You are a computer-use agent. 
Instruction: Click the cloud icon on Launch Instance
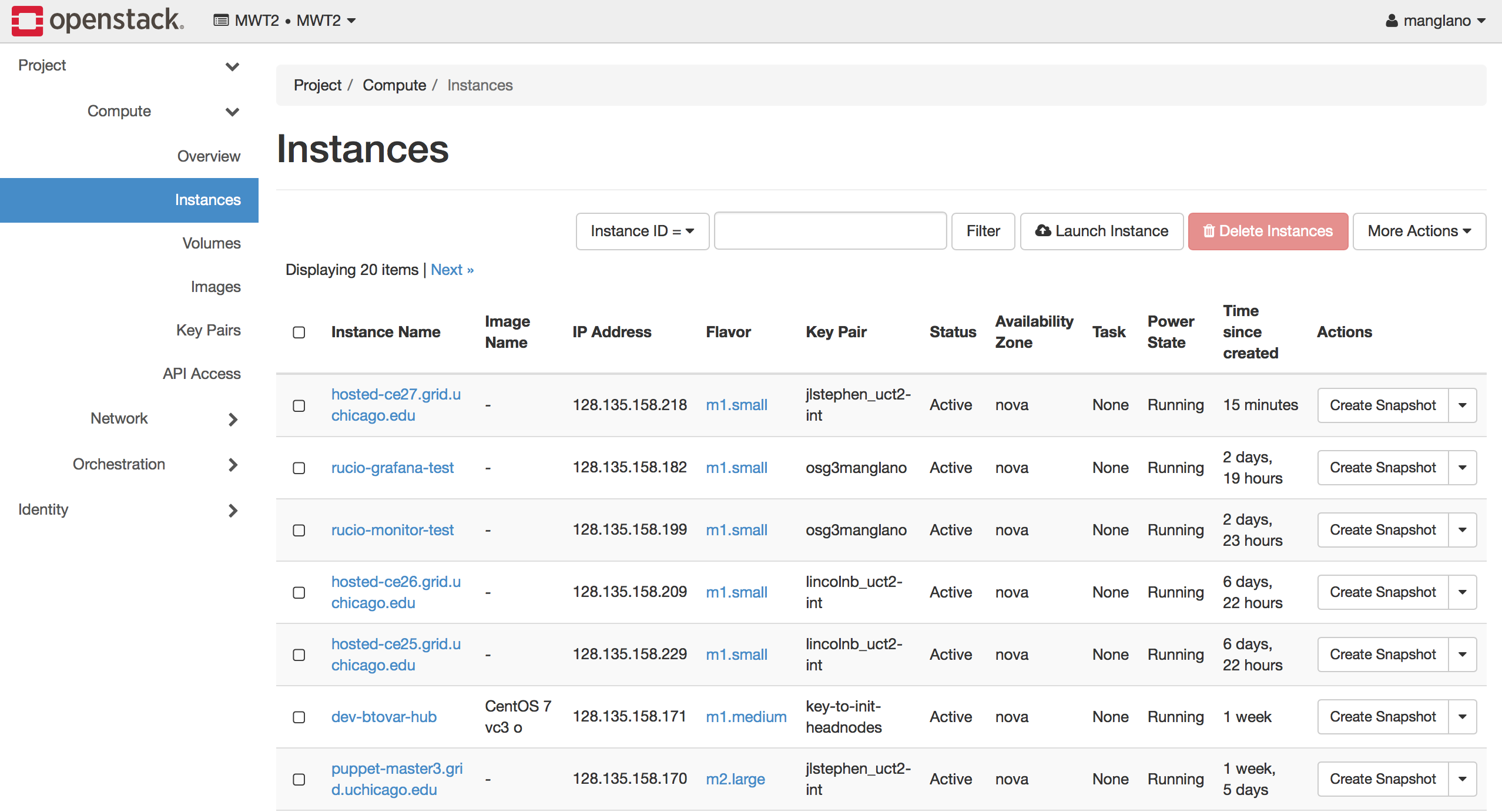1043,231
